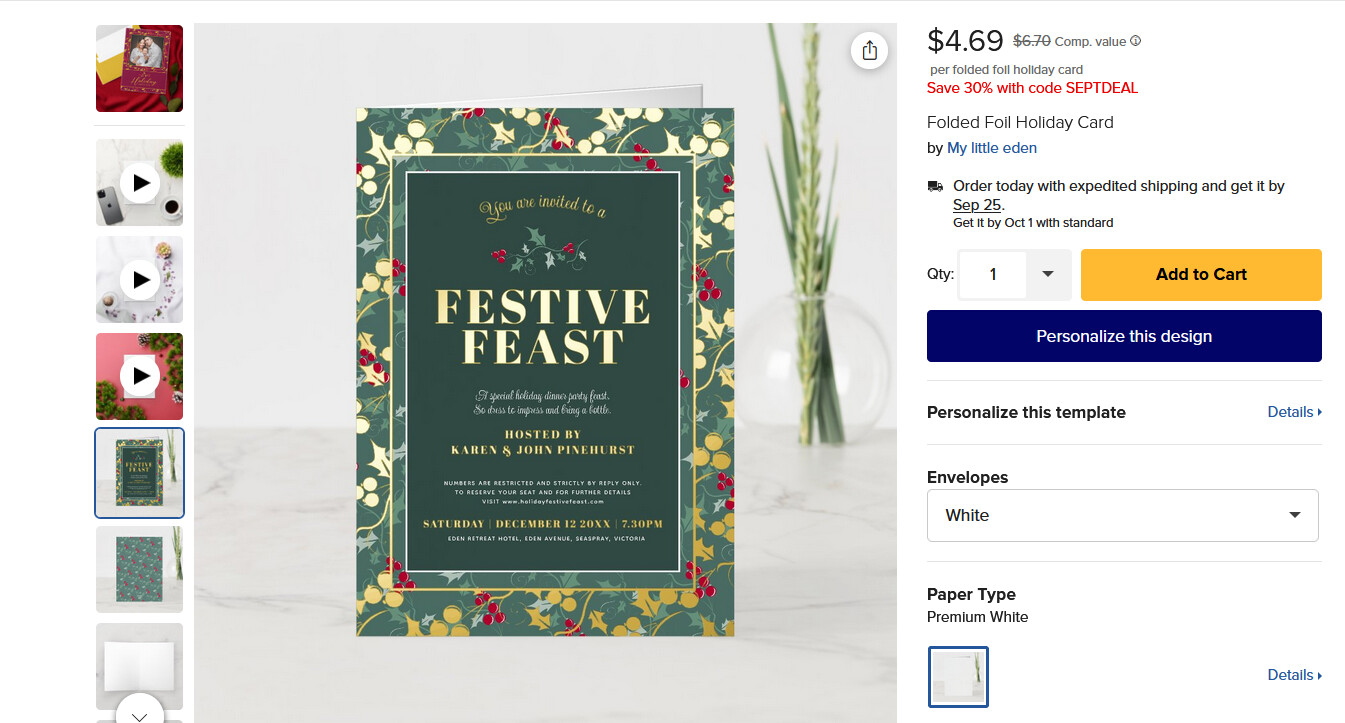Select the red photo card thumbnail

[x=140, y=68]
